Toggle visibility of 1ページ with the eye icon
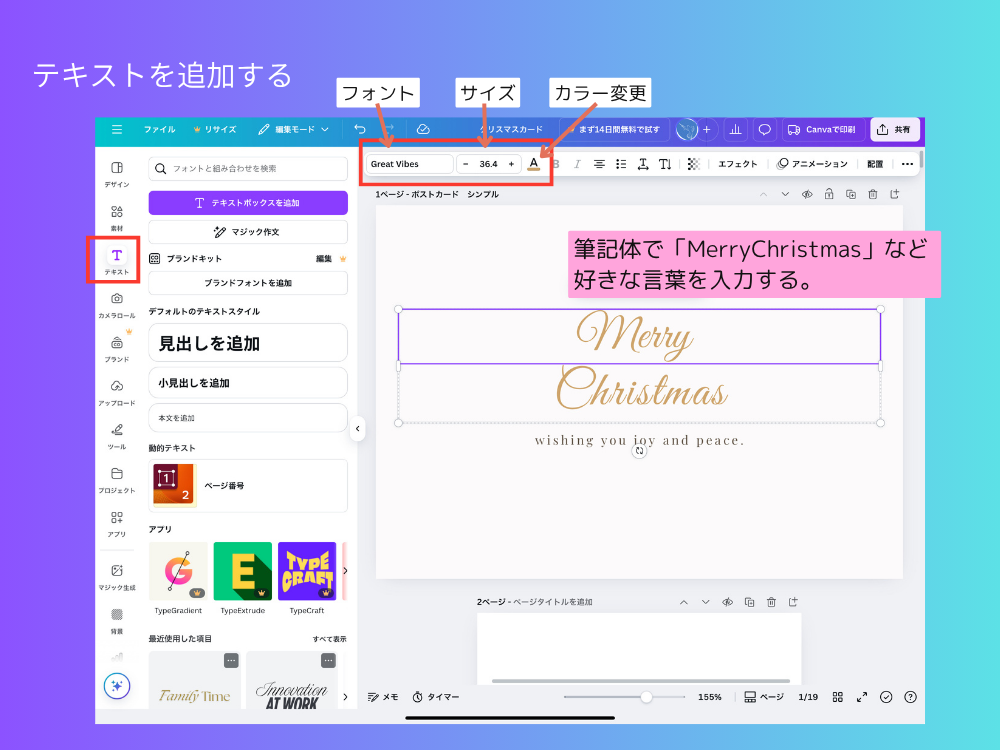 (807, 194)
